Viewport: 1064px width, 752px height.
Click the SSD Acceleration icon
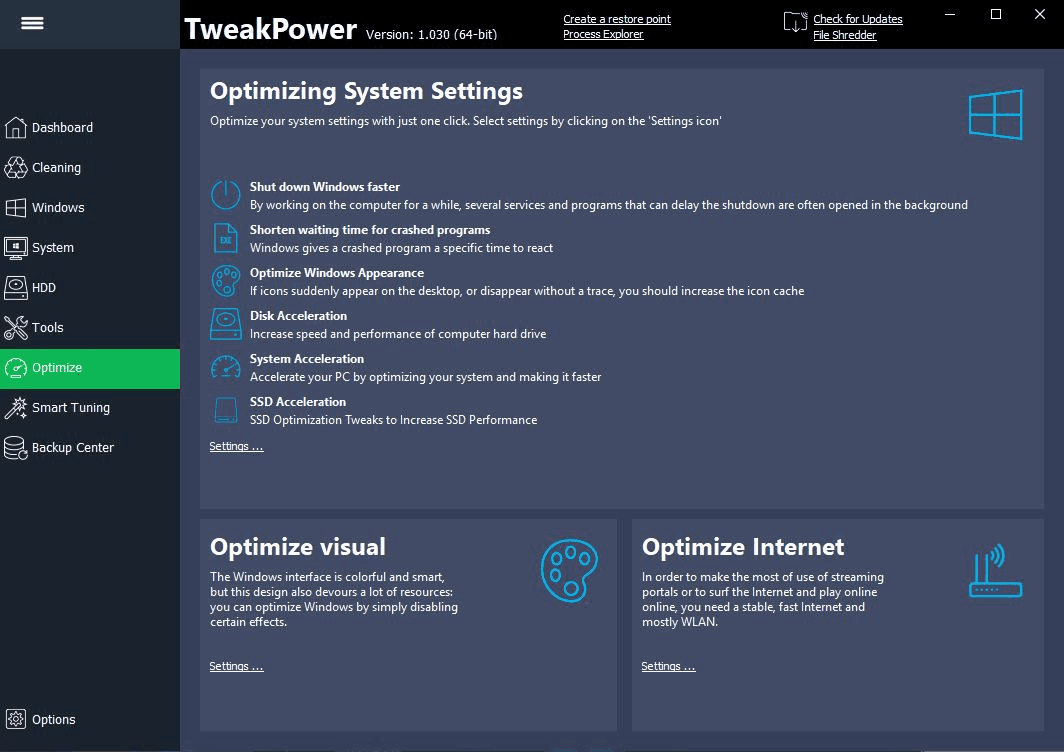pos(225,410)
